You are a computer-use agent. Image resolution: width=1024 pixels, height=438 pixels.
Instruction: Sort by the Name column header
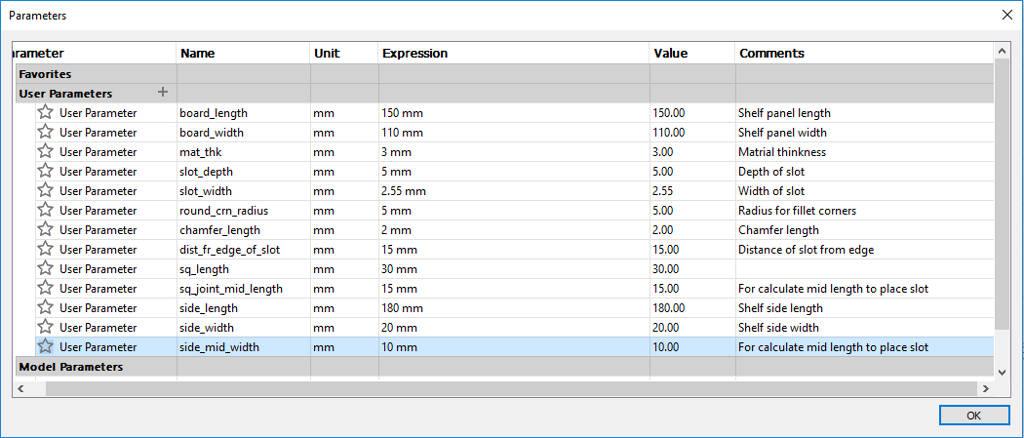coord(243,54)
